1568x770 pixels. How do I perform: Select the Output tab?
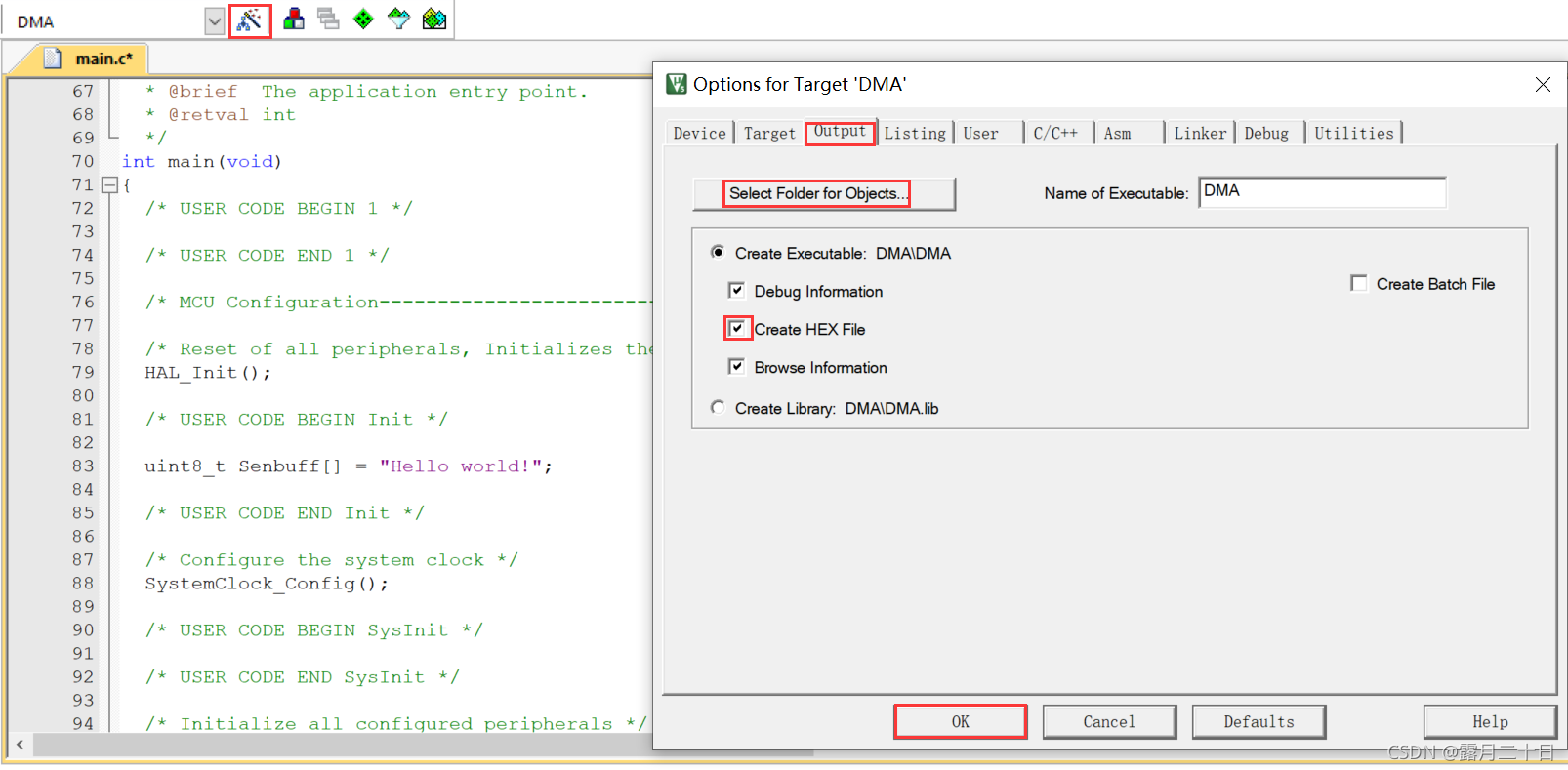(840, 132)
